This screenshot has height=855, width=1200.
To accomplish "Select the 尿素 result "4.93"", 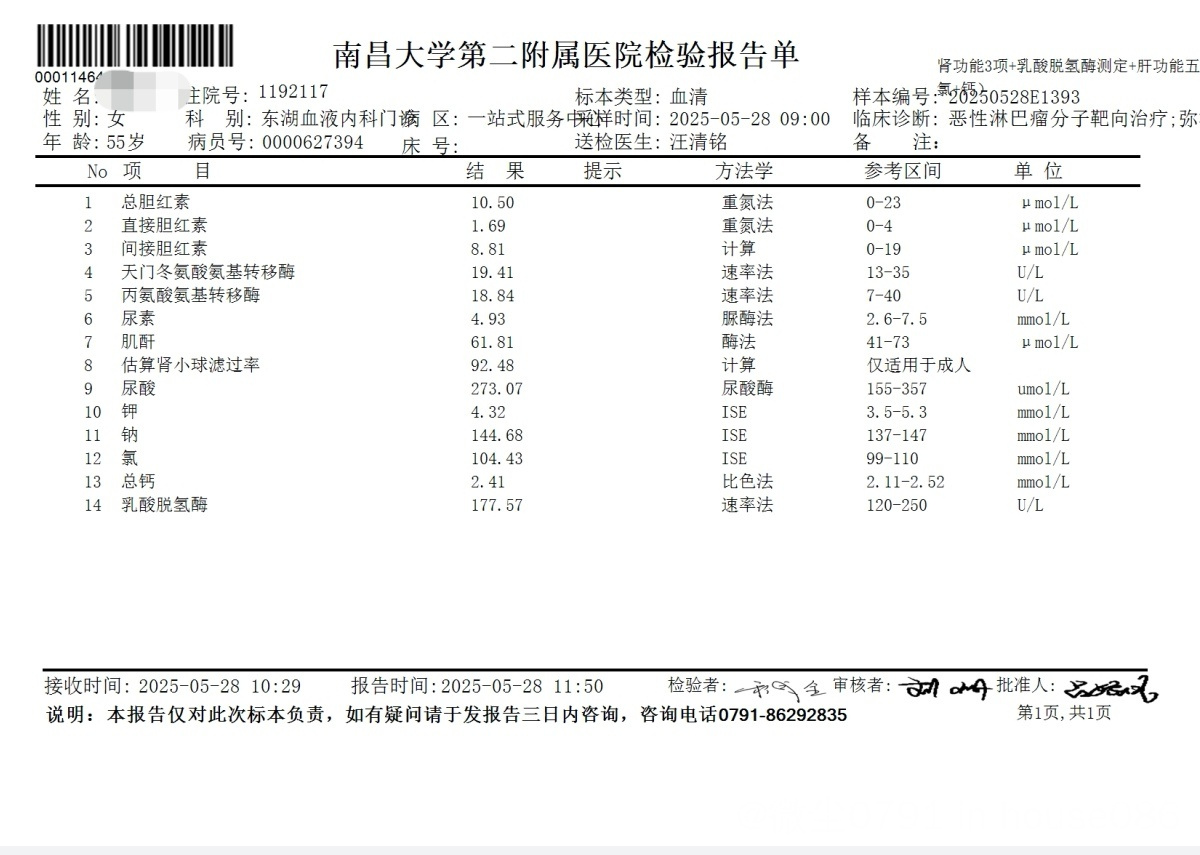I will tap(488, 319).
